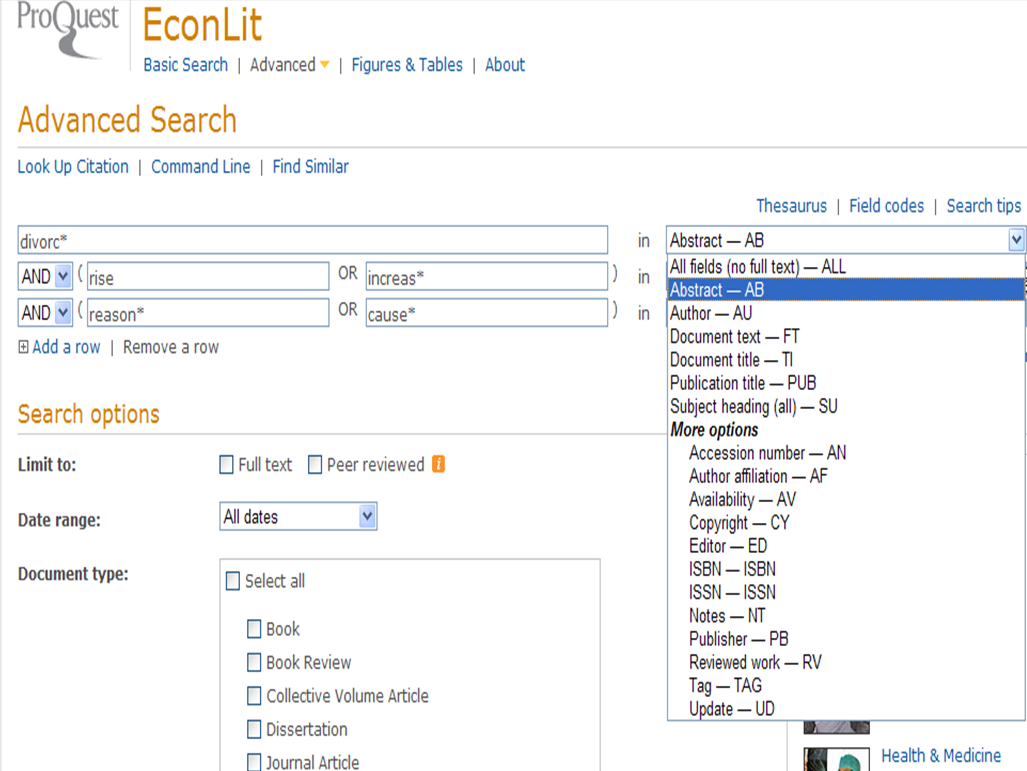The image size is (1027, 771).
Task: Click the EconLit title heading
Action: (x=202, y=25)
